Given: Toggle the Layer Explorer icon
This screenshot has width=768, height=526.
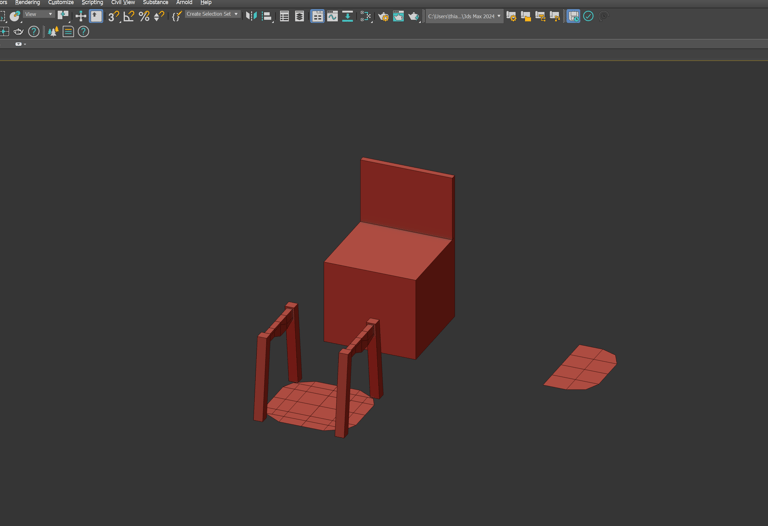Looking at the screenshot, I should [x=299, y=16].
